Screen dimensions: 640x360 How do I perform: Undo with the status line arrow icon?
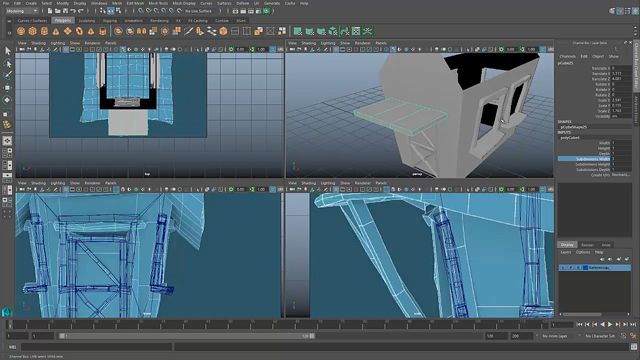73,11
